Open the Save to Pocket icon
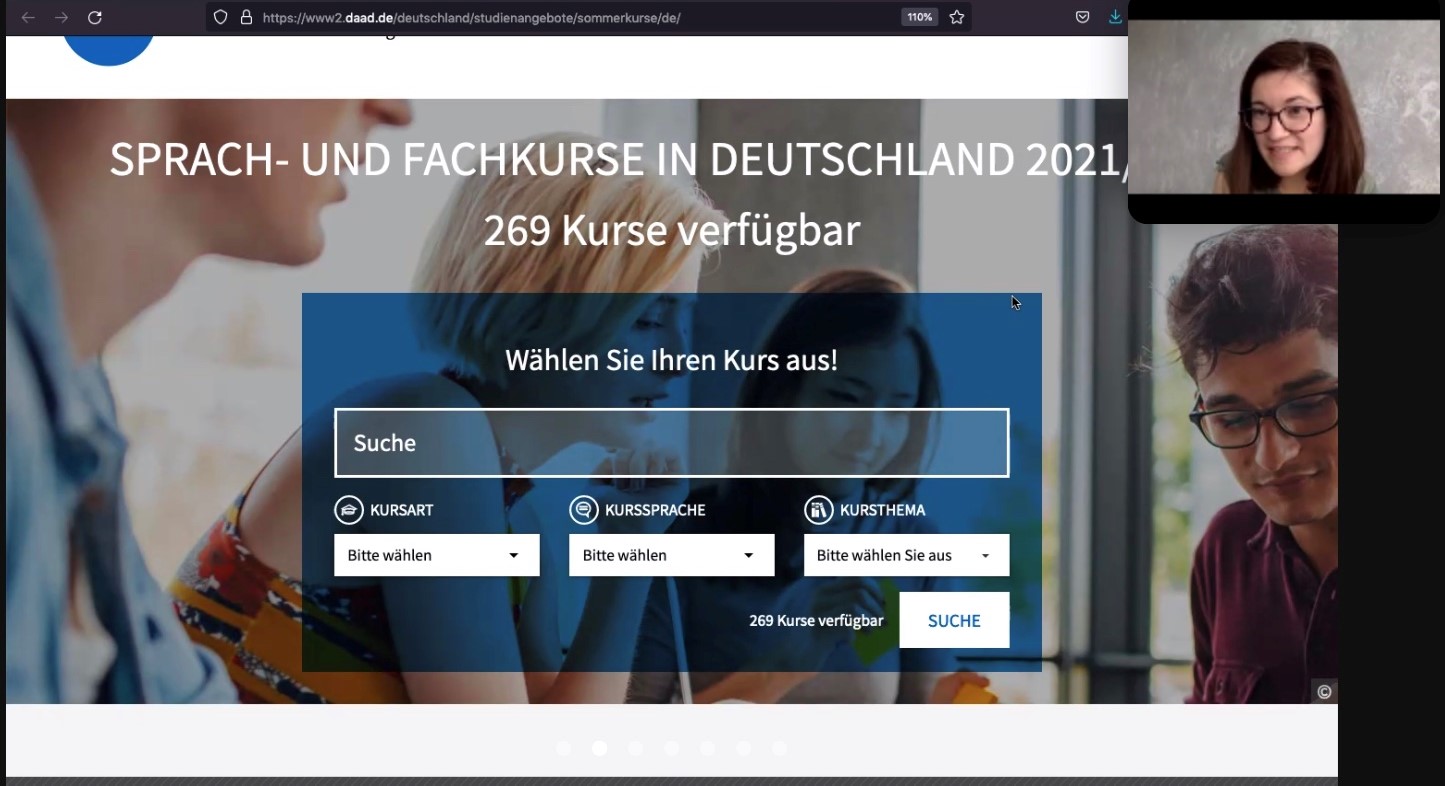 1082,17
